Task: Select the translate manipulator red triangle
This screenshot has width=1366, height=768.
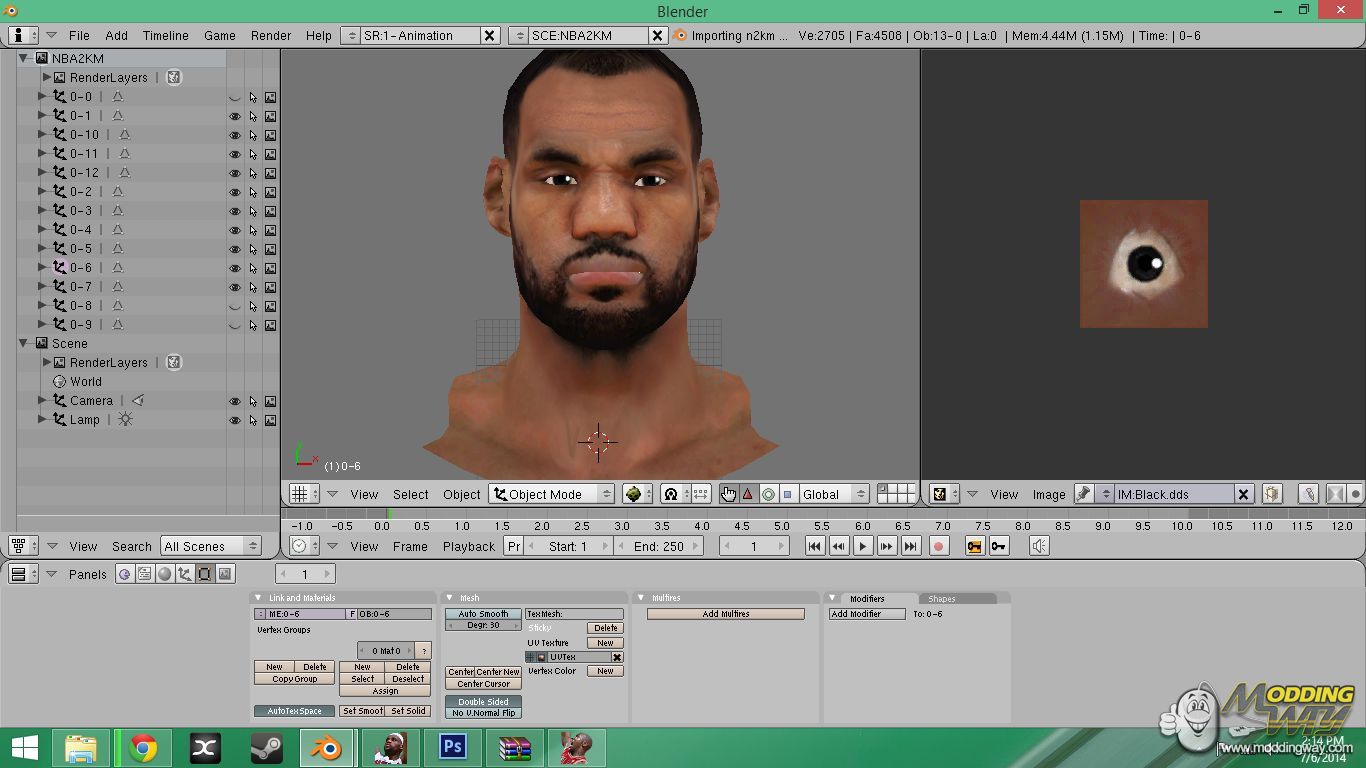Action: click(x=747, y=494)
